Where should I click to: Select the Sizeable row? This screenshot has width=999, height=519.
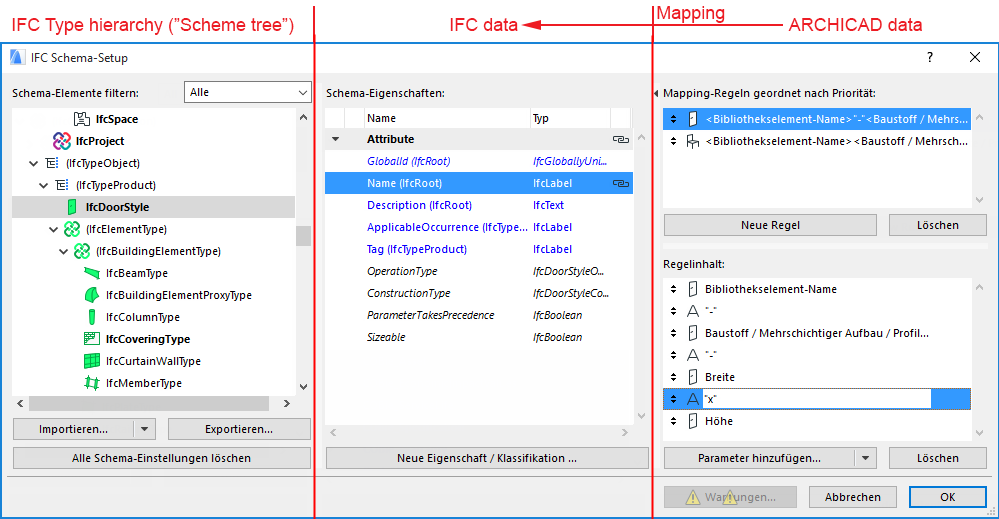478,337
